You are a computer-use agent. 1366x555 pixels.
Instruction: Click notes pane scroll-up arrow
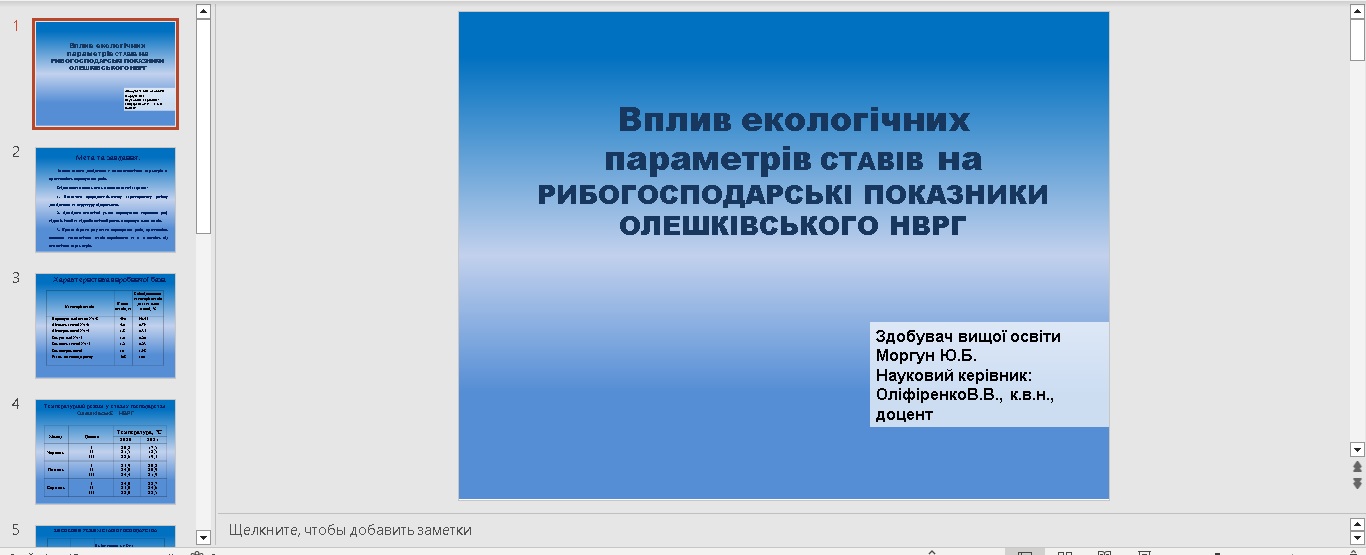coord(1357,523)
